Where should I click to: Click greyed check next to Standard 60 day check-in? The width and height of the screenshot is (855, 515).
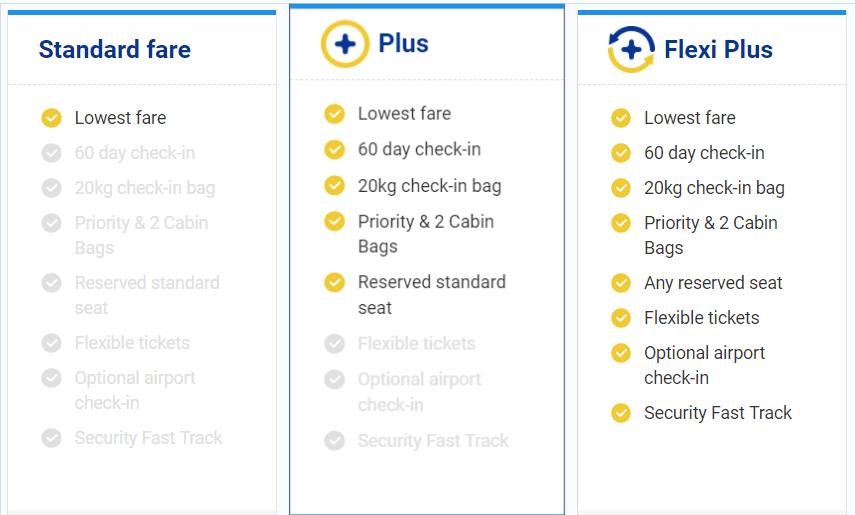(52, 153)
